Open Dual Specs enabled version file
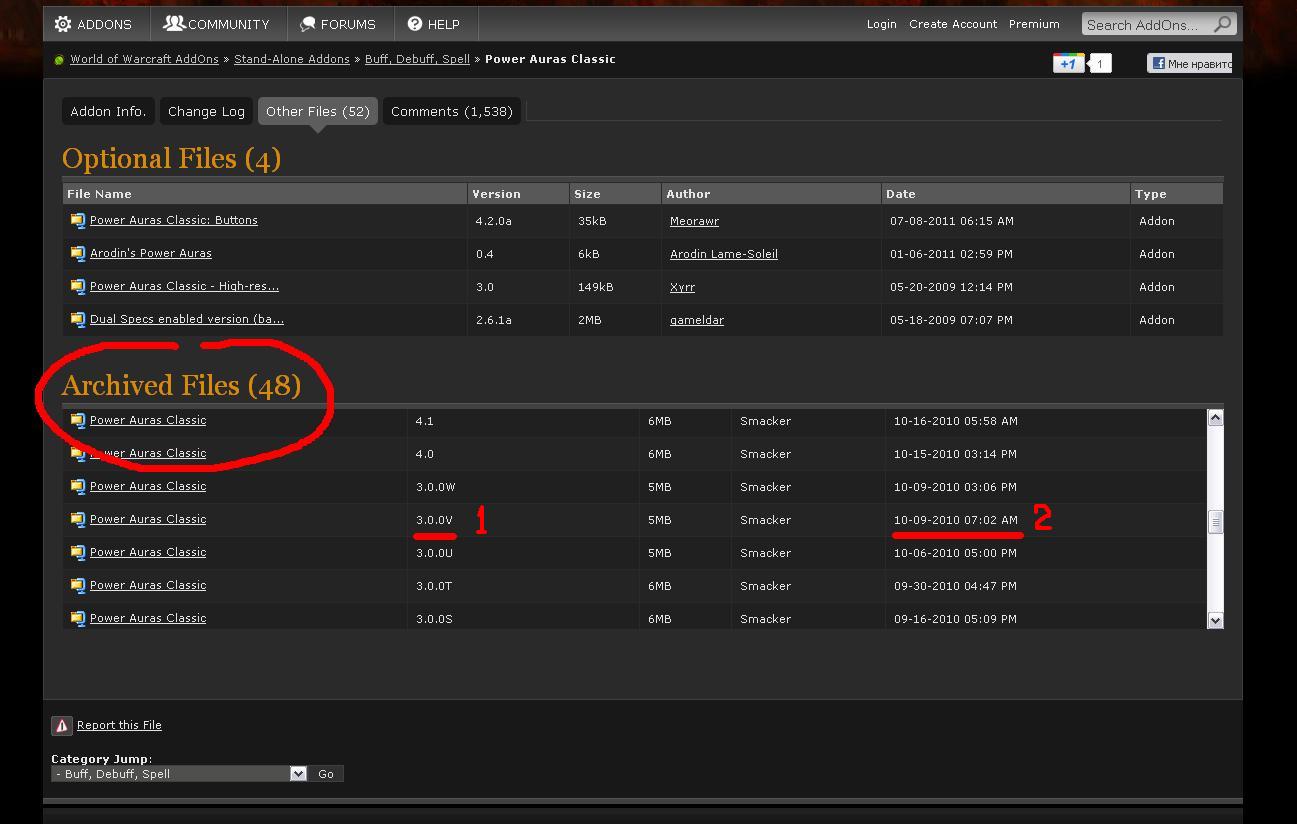 tap(187, 319)
